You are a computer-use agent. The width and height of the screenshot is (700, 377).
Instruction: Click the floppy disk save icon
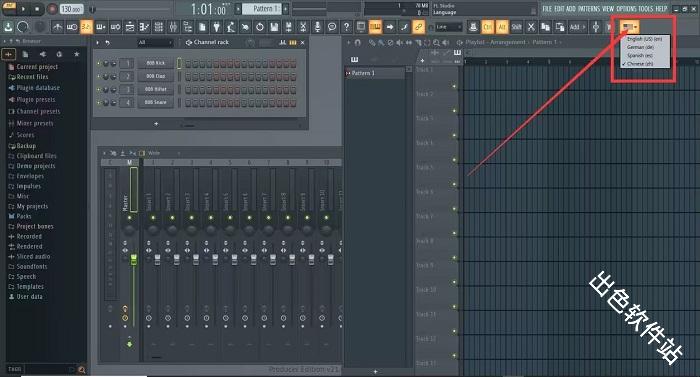[x=274, y=27]
